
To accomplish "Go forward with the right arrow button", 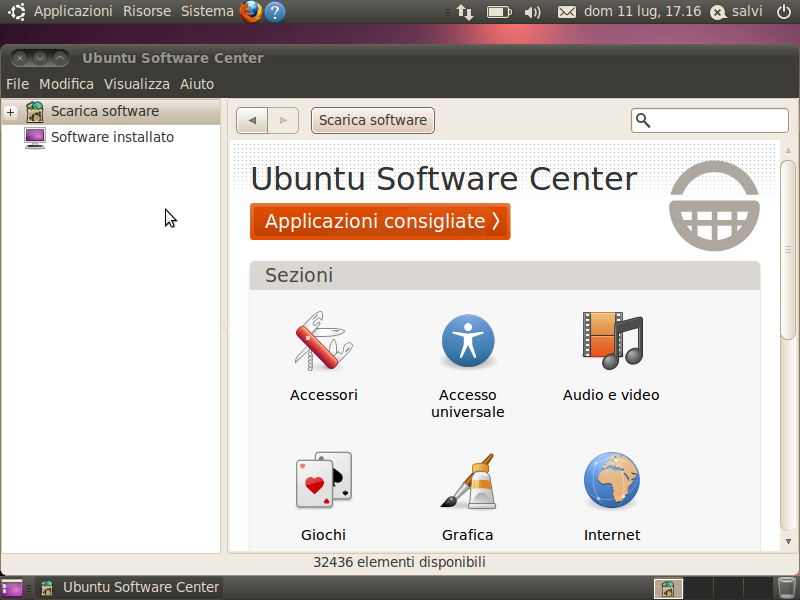I will coord(283,120).
